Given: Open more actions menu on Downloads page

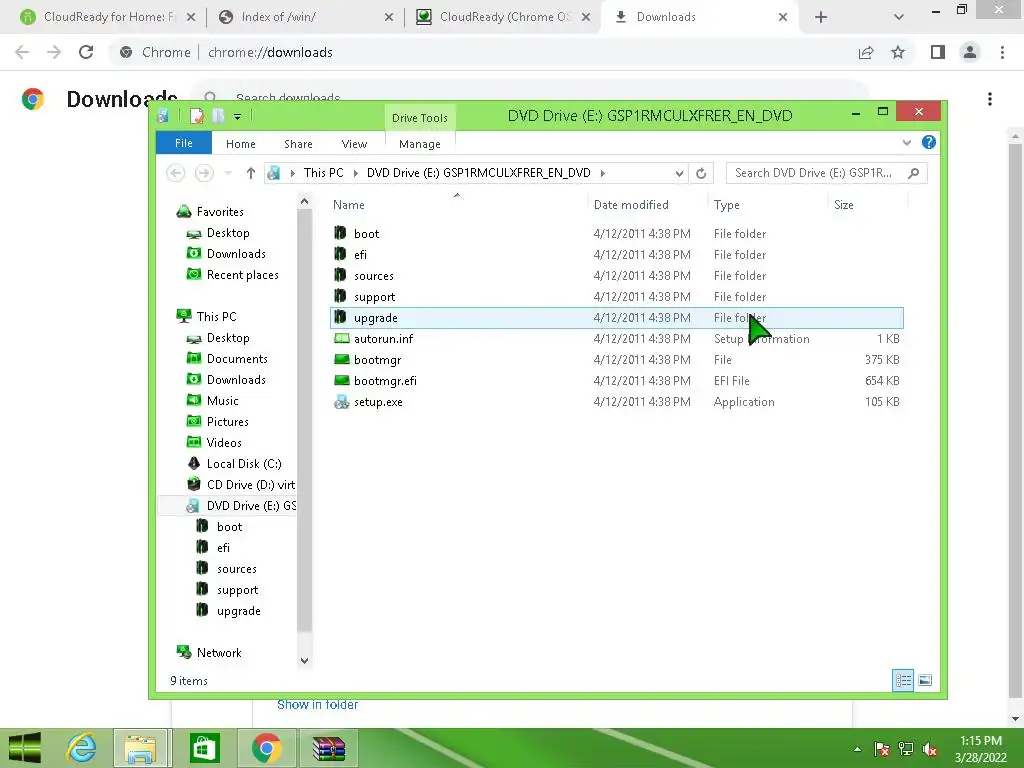Looking at the screenshot, I should click(x=989, y=99).
